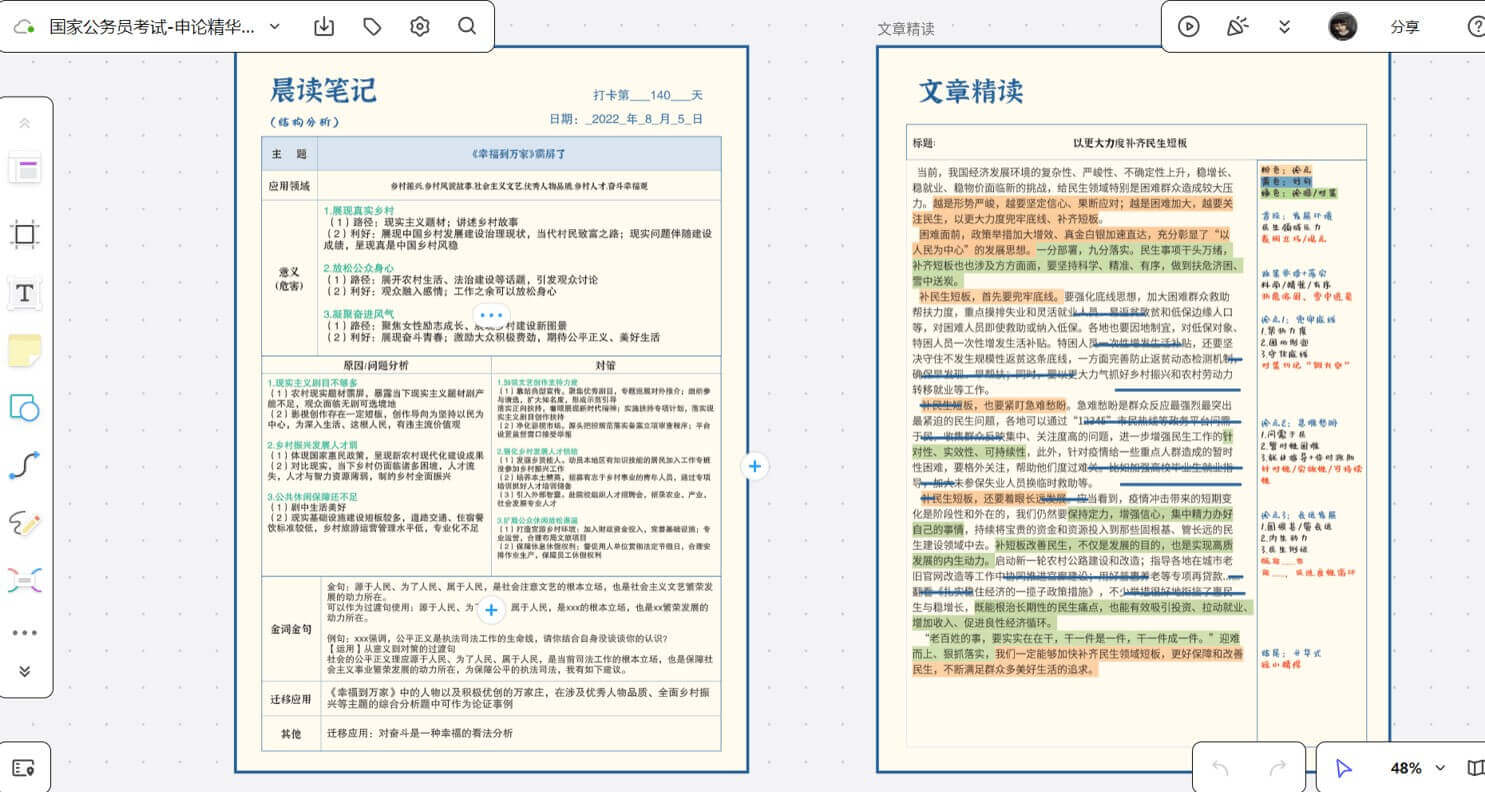This screenshot has width=1485, height=792.
Task: Collapse the left toolbar with the up chevron
Action: [25, 123]
